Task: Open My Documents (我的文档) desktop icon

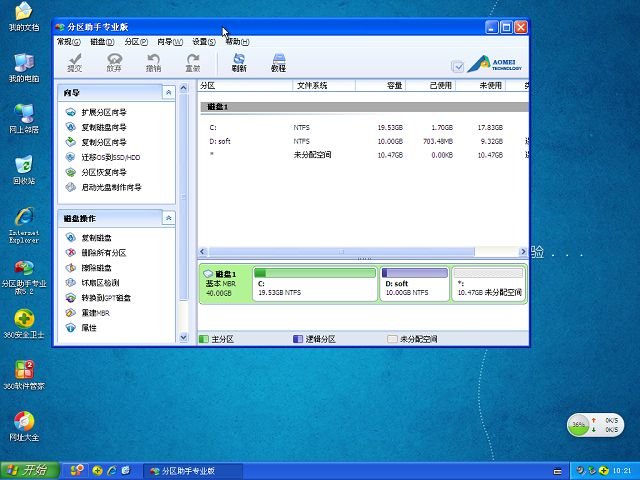Action: [24, 17]
